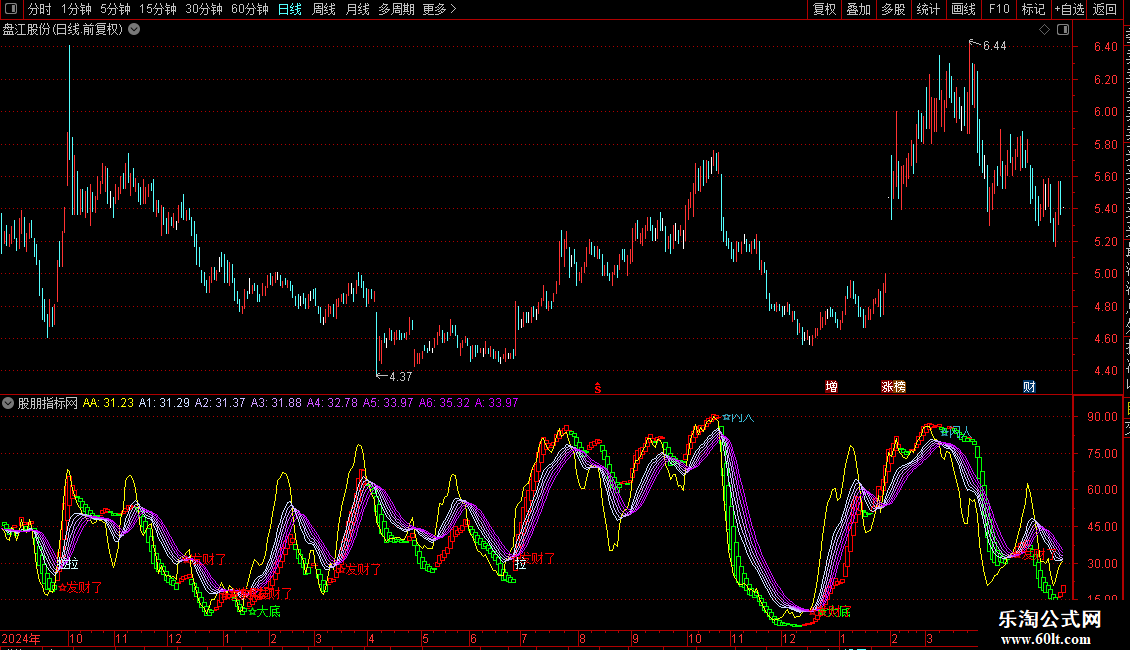Click the A5: 33.97 indicator value

pos(388,403)
